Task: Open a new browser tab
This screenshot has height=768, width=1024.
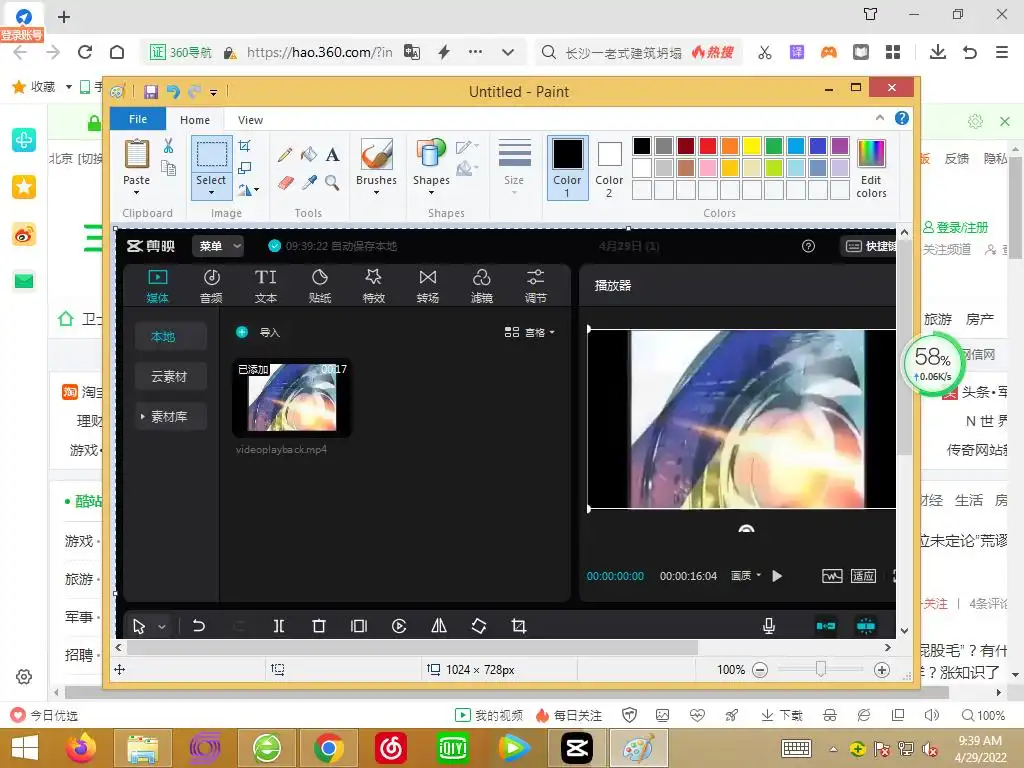Action: point(64,16)
